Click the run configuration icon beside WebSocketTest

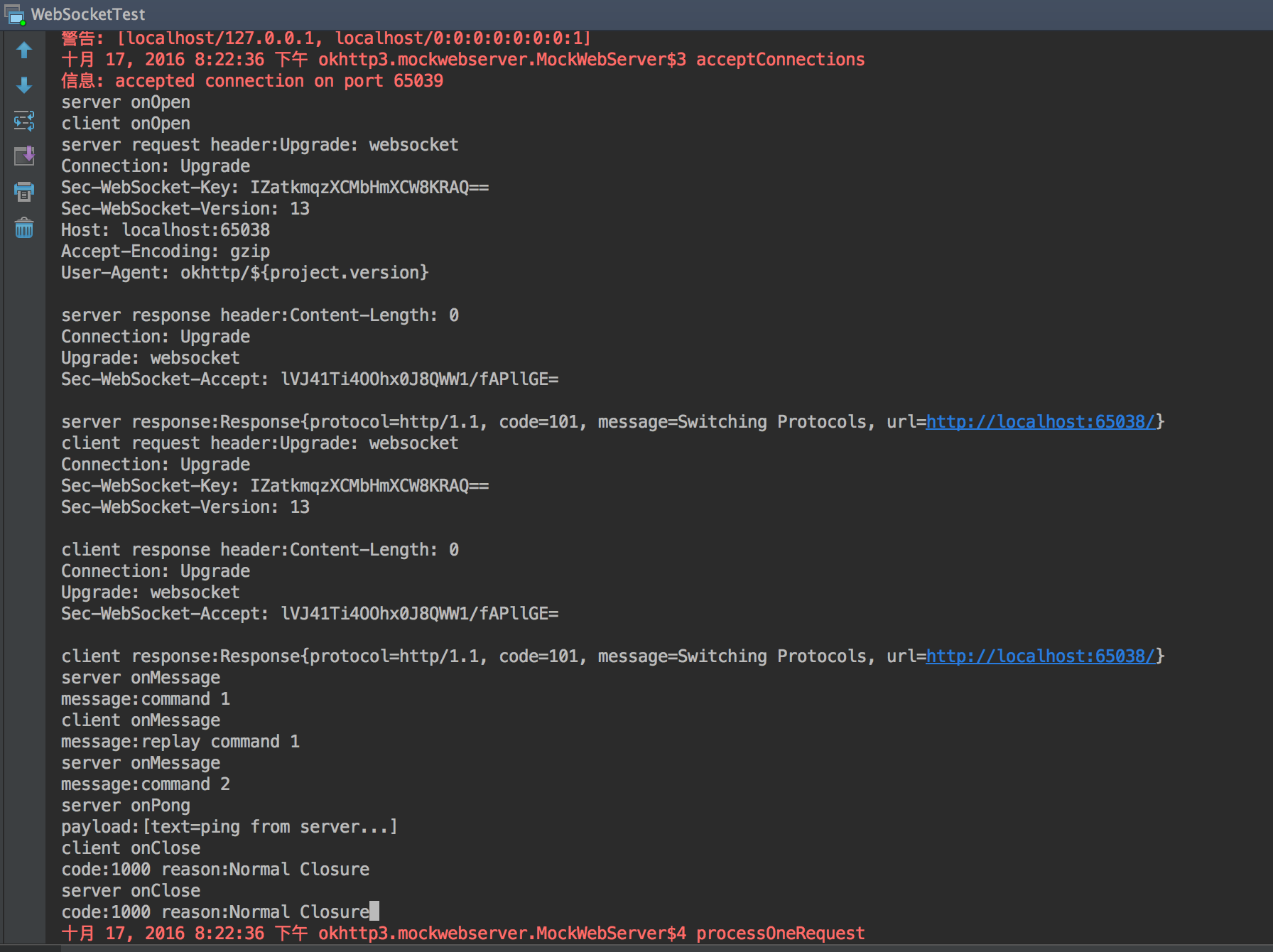pyautogui.click(x=15, y=15)
